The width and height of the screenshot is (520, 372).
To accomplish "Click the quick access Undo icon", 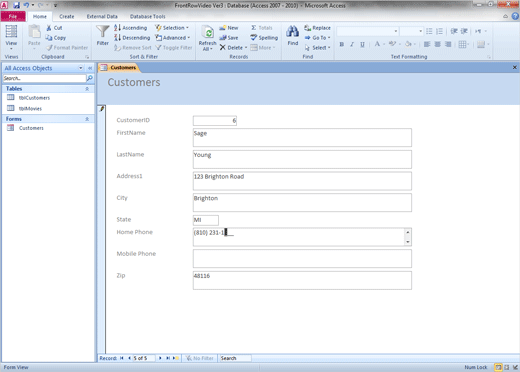I will [26, 5].
